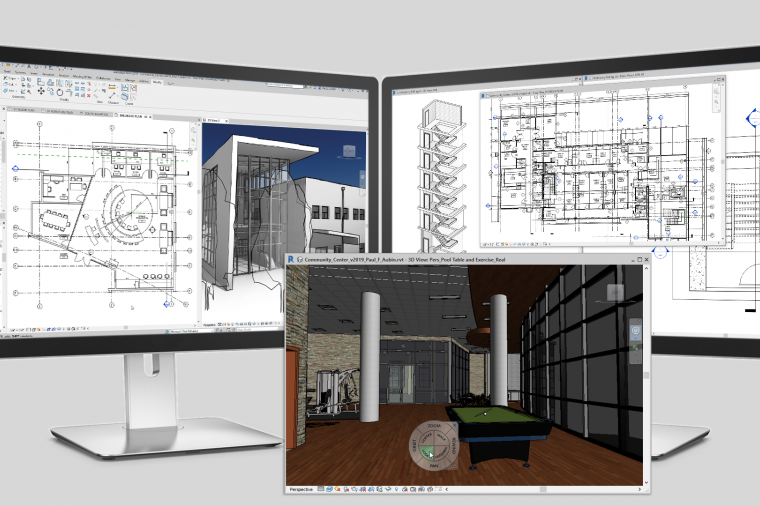Click the navigation bar in pool table view
Image resolution: width=760 pixels, height=506 pixels.
click(x=635, y=333)
